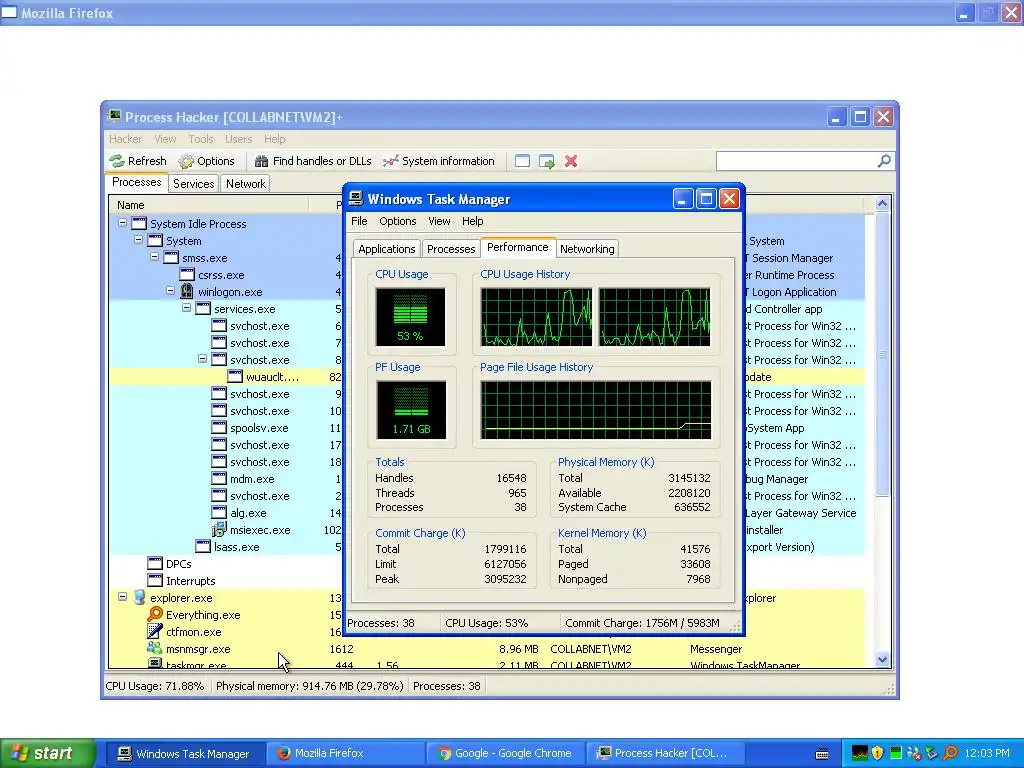Viewport: 1024px width, 768px height.
Task: Open Task Manager's File menu
Action: (x=359, y=221)
